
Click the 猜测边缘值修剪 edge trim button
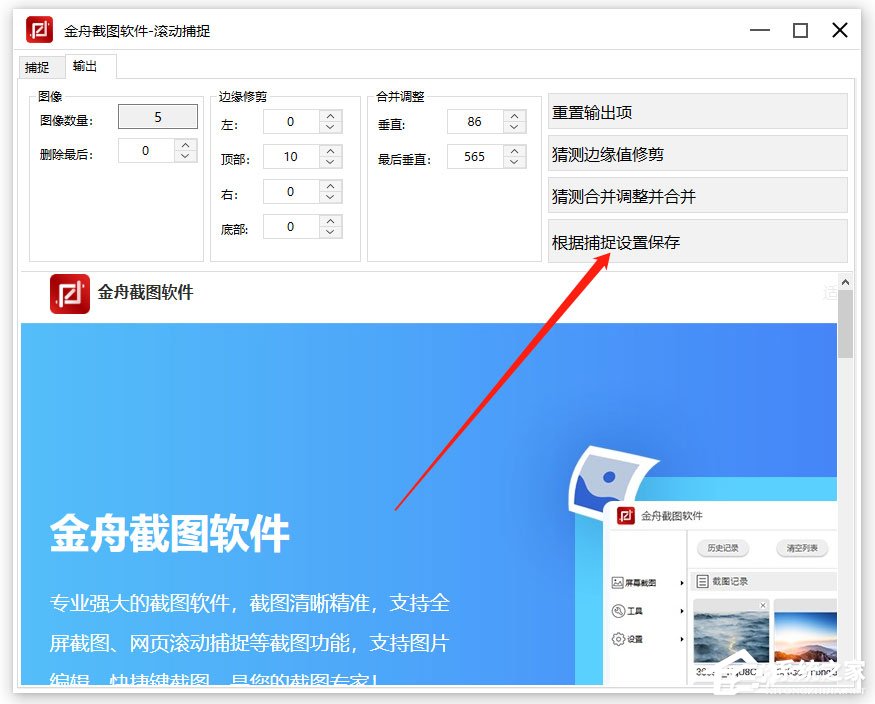pyautogui.click(x=694, y=154)
